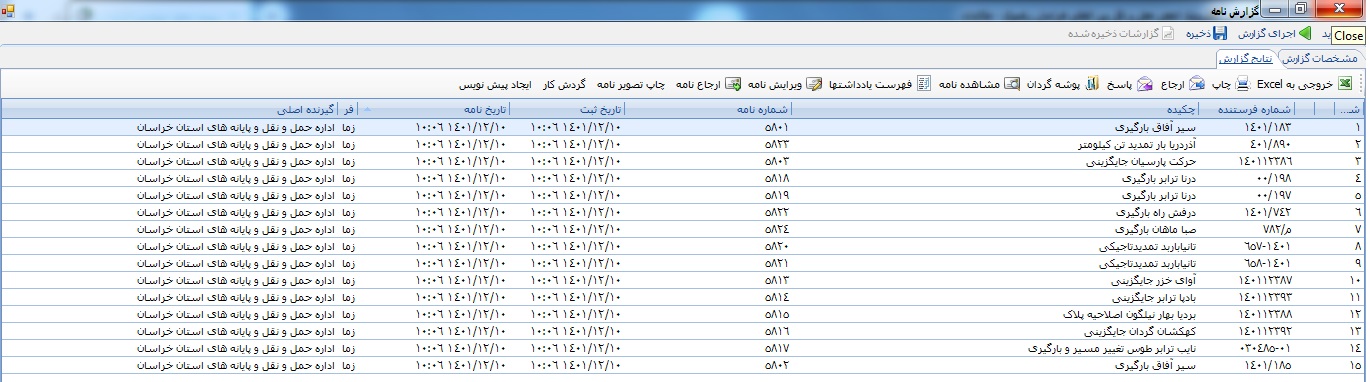Select row نایب ترابر طوس تغییر مسیر
1370x382 pixels.
[684, 348]
